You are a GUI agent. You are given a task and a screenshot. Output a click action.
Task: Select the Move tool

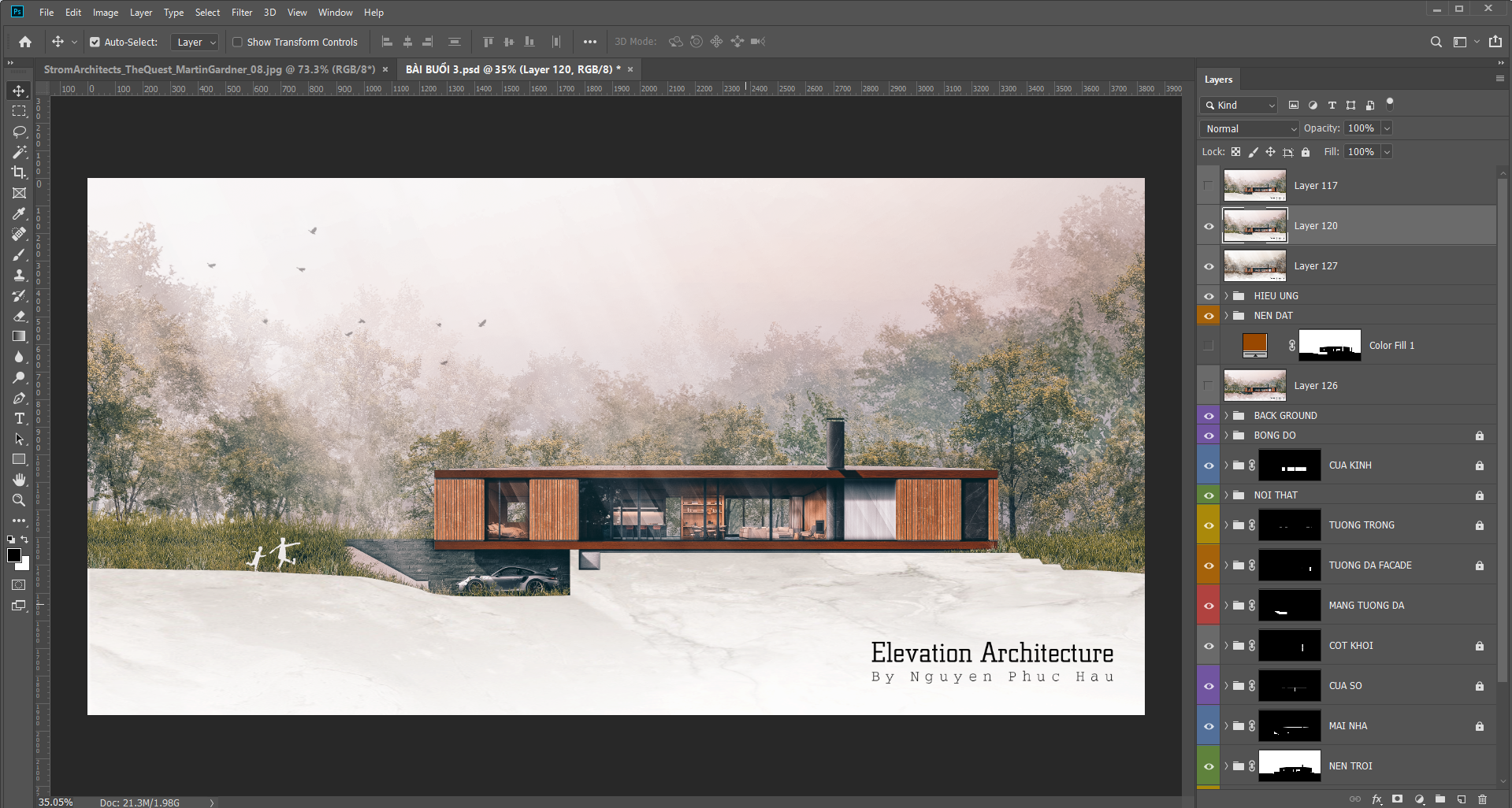point(20,91)
